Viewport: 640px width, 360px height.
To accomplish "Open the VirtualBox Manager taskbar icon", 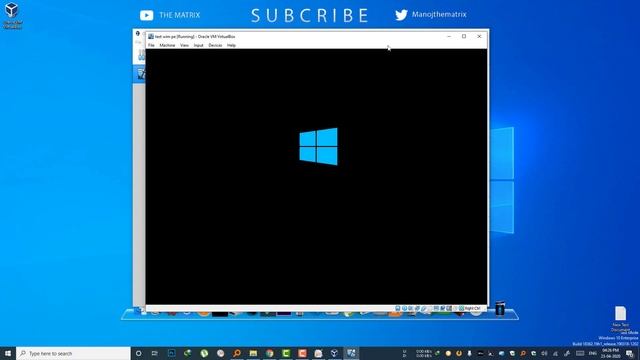I will coord(334,353).
